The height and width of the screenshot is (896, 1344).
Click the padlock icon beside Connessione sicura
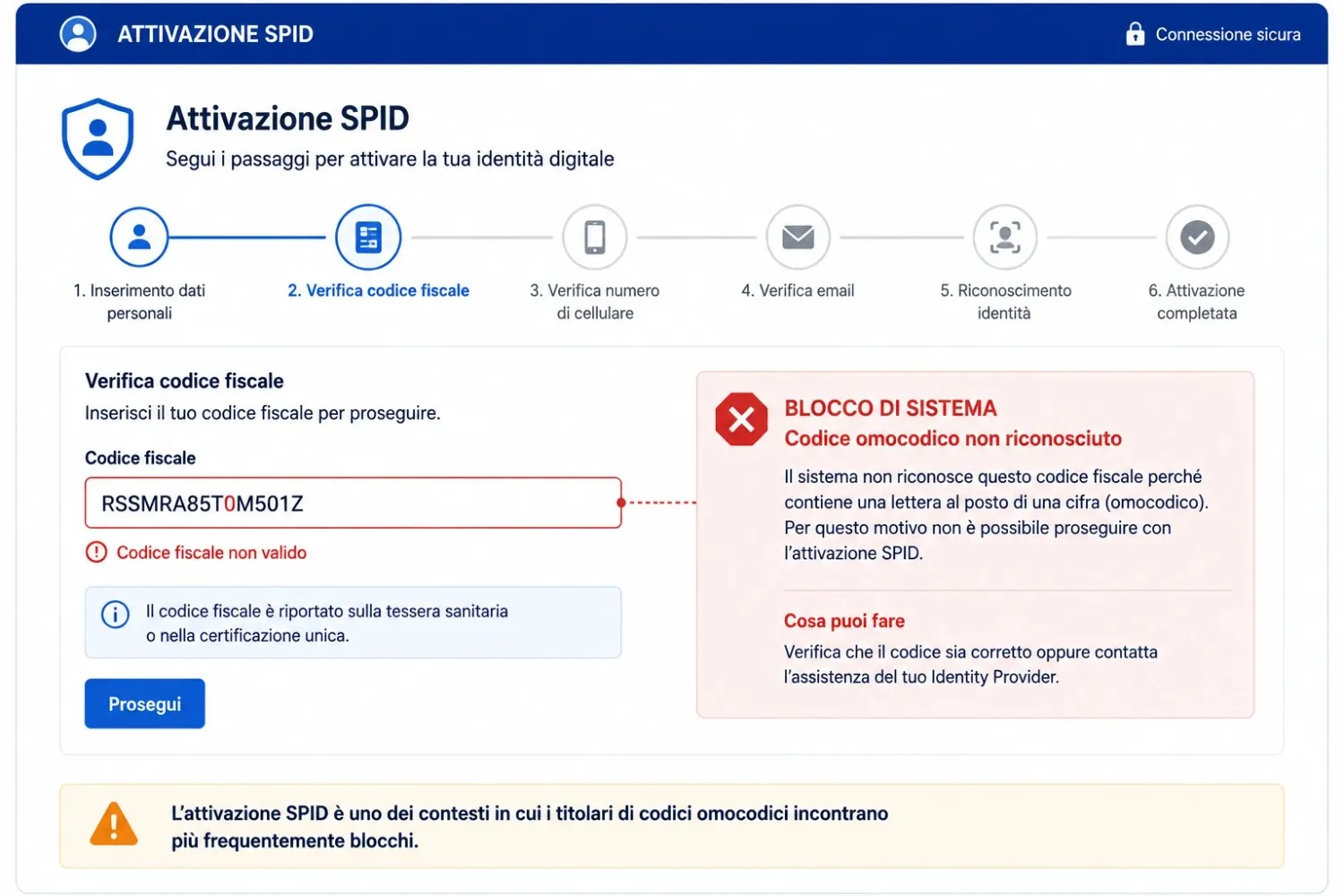pos(1134,34)
